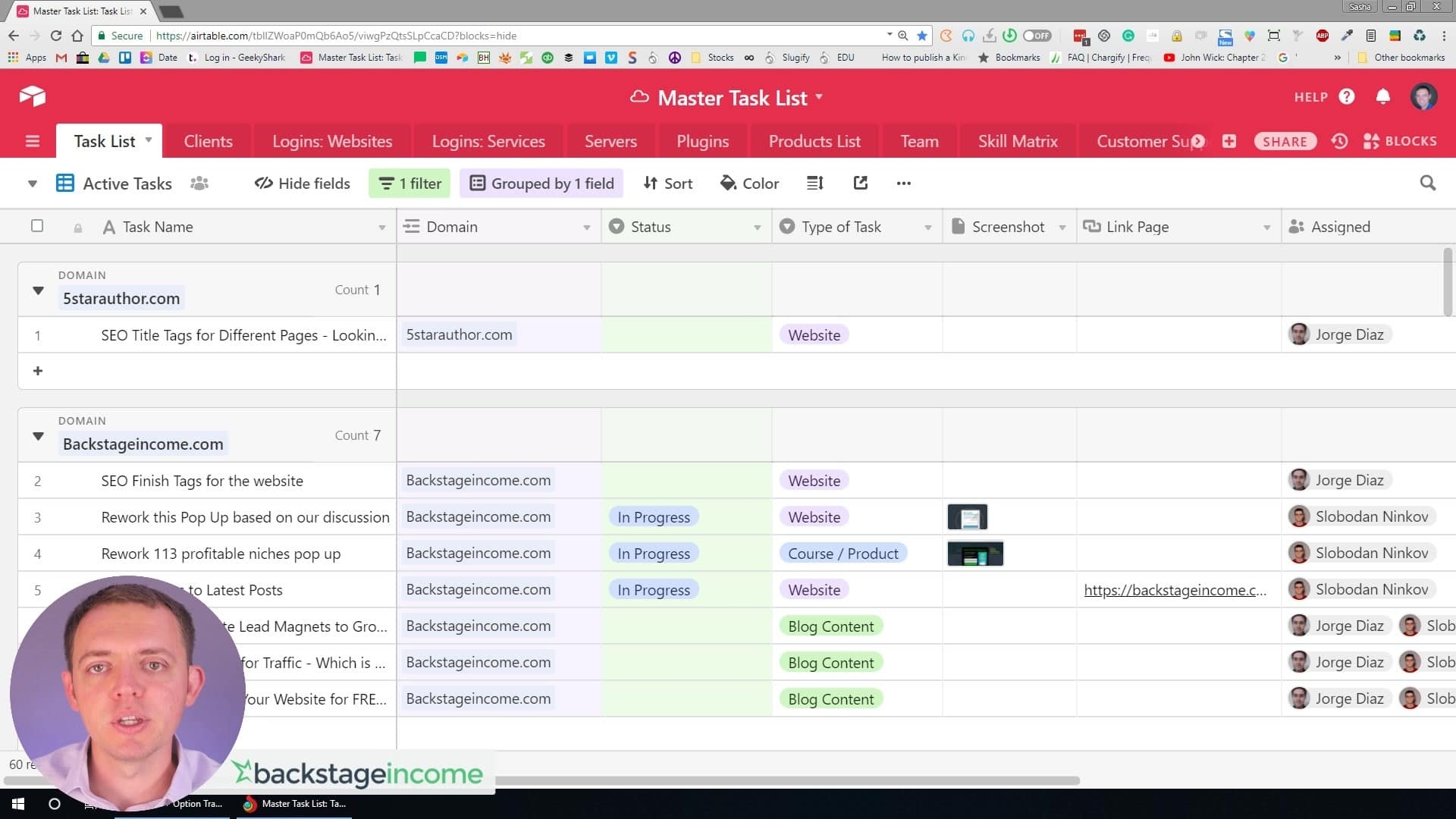Click the SHARE button
Screen dimensions: 1456x819
click(x=1285, y=141)
